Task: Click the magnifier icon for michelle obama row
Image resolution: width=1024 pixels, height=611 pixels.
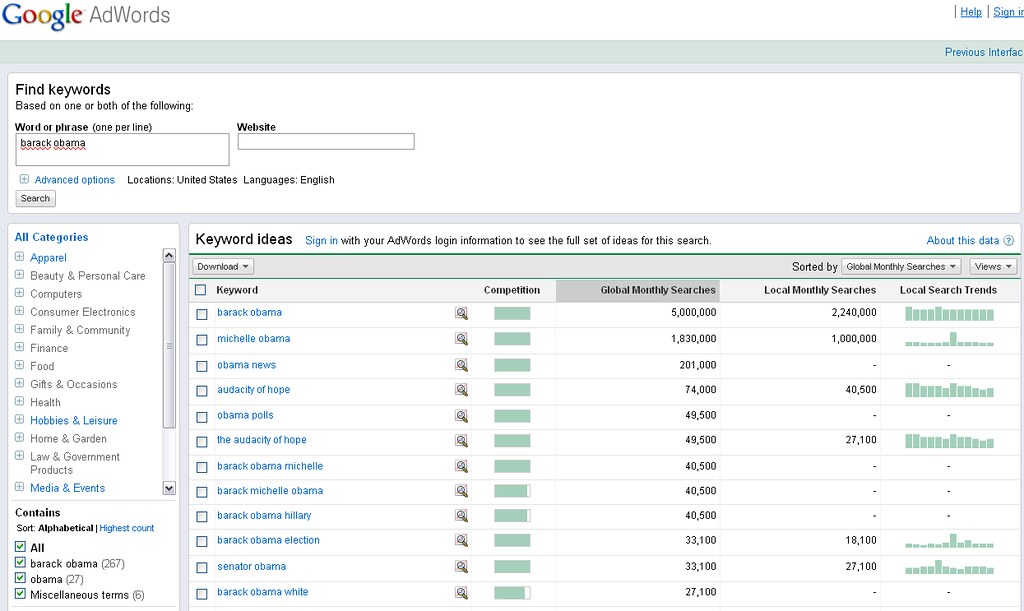Action: point(462,339)
